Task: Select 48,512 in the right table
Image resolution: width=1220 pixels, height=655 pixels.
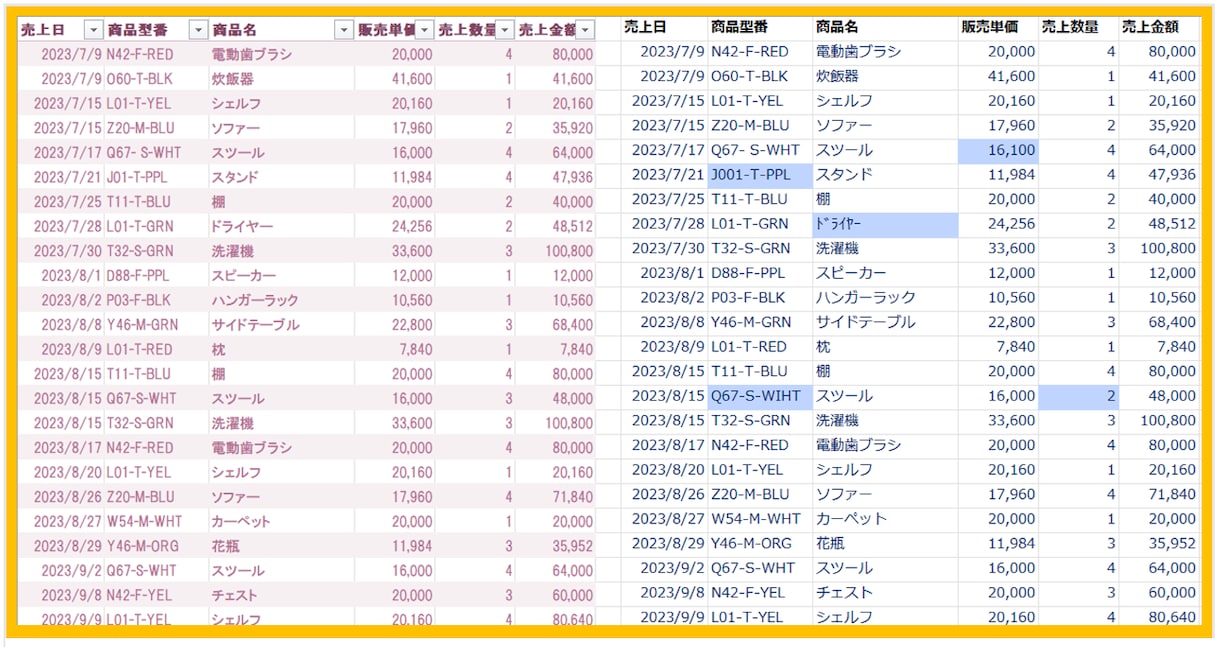Action: click(1173, 224)
